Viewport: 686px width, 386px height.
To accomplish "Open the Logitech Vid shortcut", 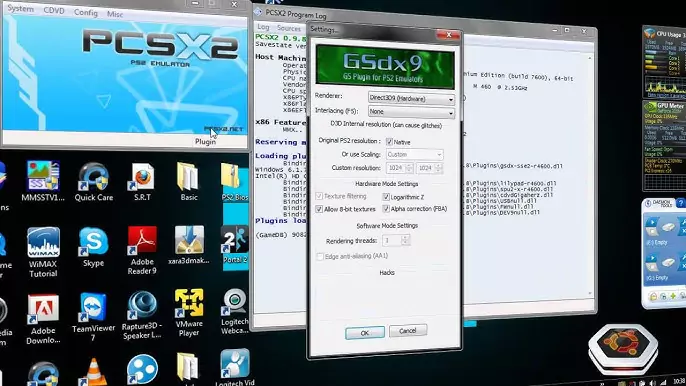I will [x=235, y=368].
